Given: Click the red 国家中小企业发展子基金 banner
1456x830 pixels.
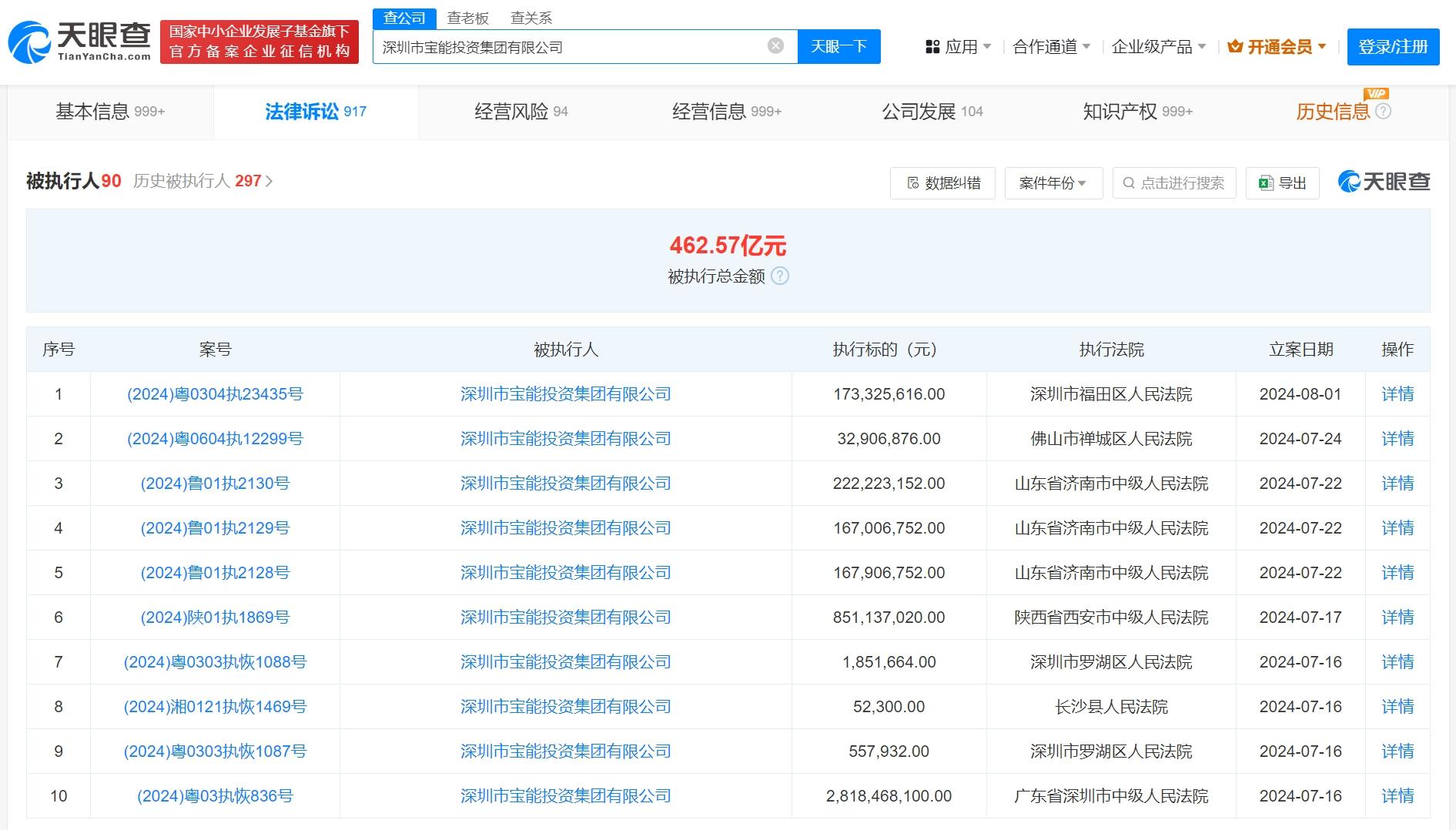Looking at the screenshot, I should [259, 42].
